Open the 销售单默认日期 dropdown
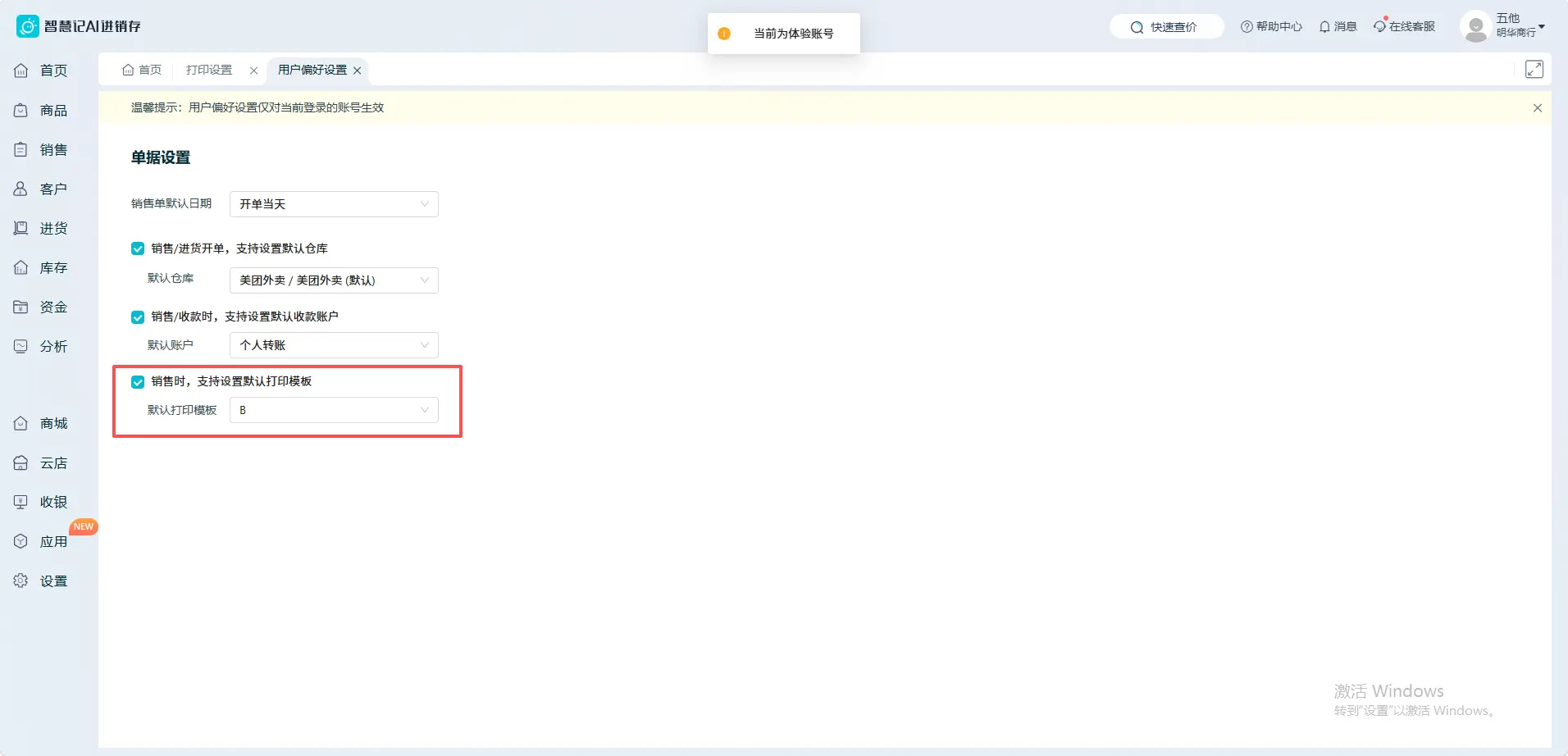Screen dimensions: 1568x756 coord(334,204)
